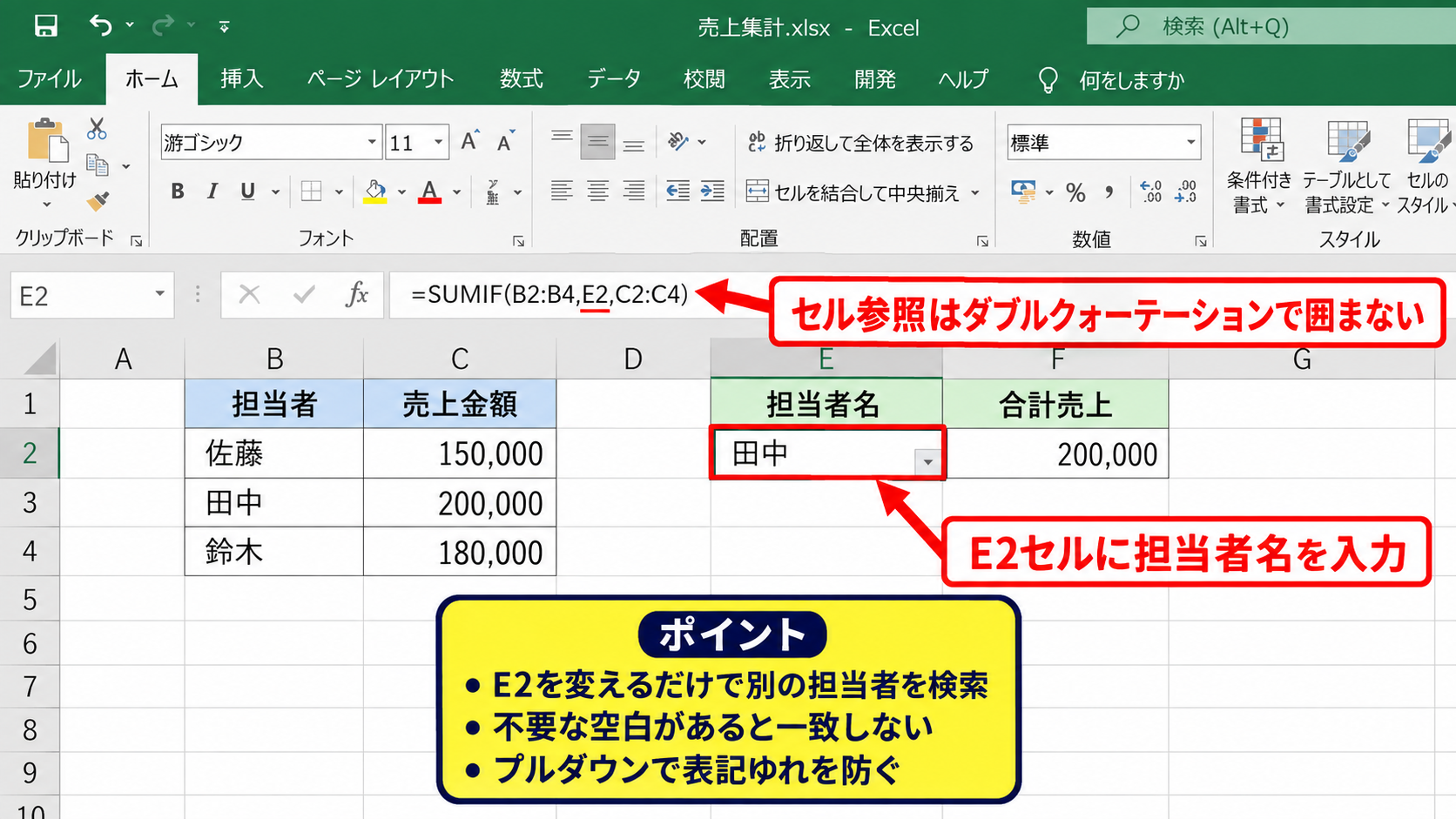
Task: Increase font size with large A icon
Action: (x=470, y=141)
